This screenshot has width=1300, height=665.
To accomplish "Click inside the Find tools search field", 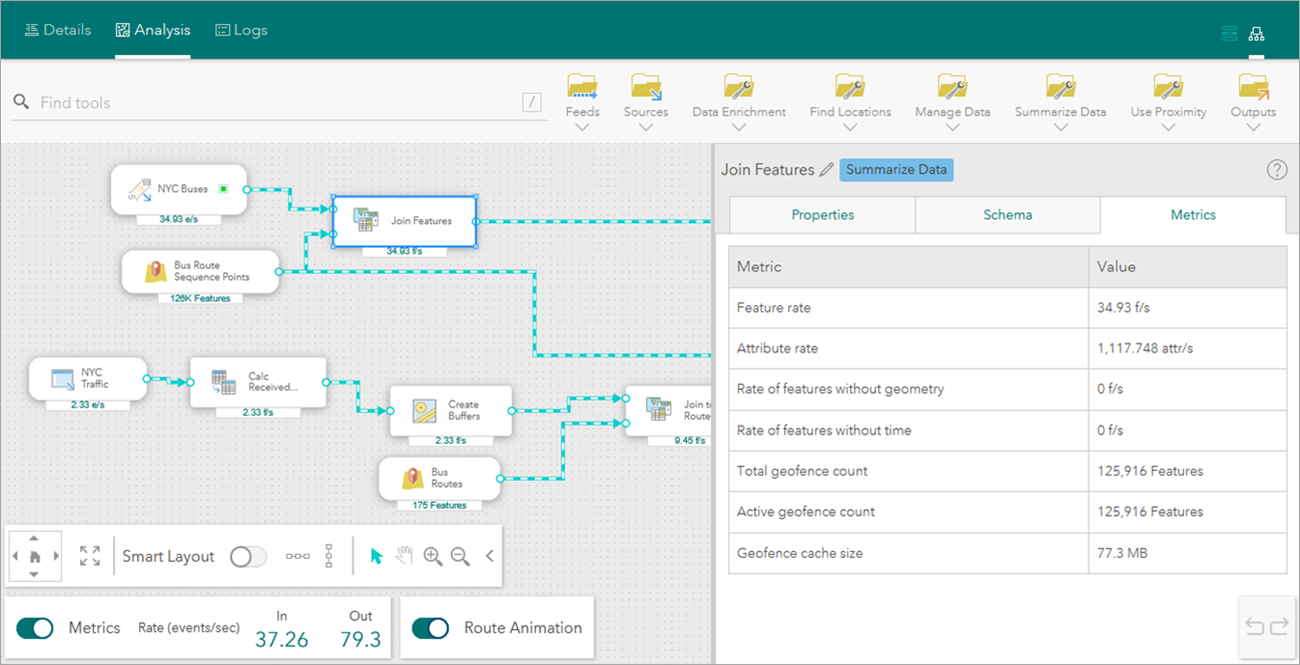I will 200,102.
